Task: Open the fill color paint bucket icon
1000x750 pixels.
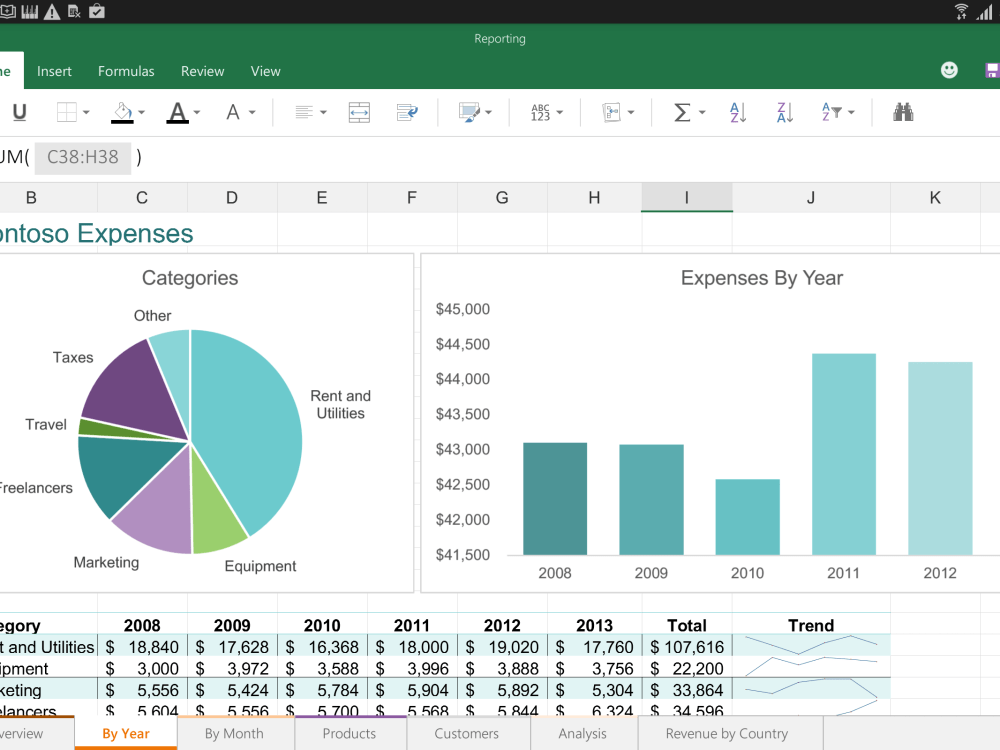Action: point(120,112)
